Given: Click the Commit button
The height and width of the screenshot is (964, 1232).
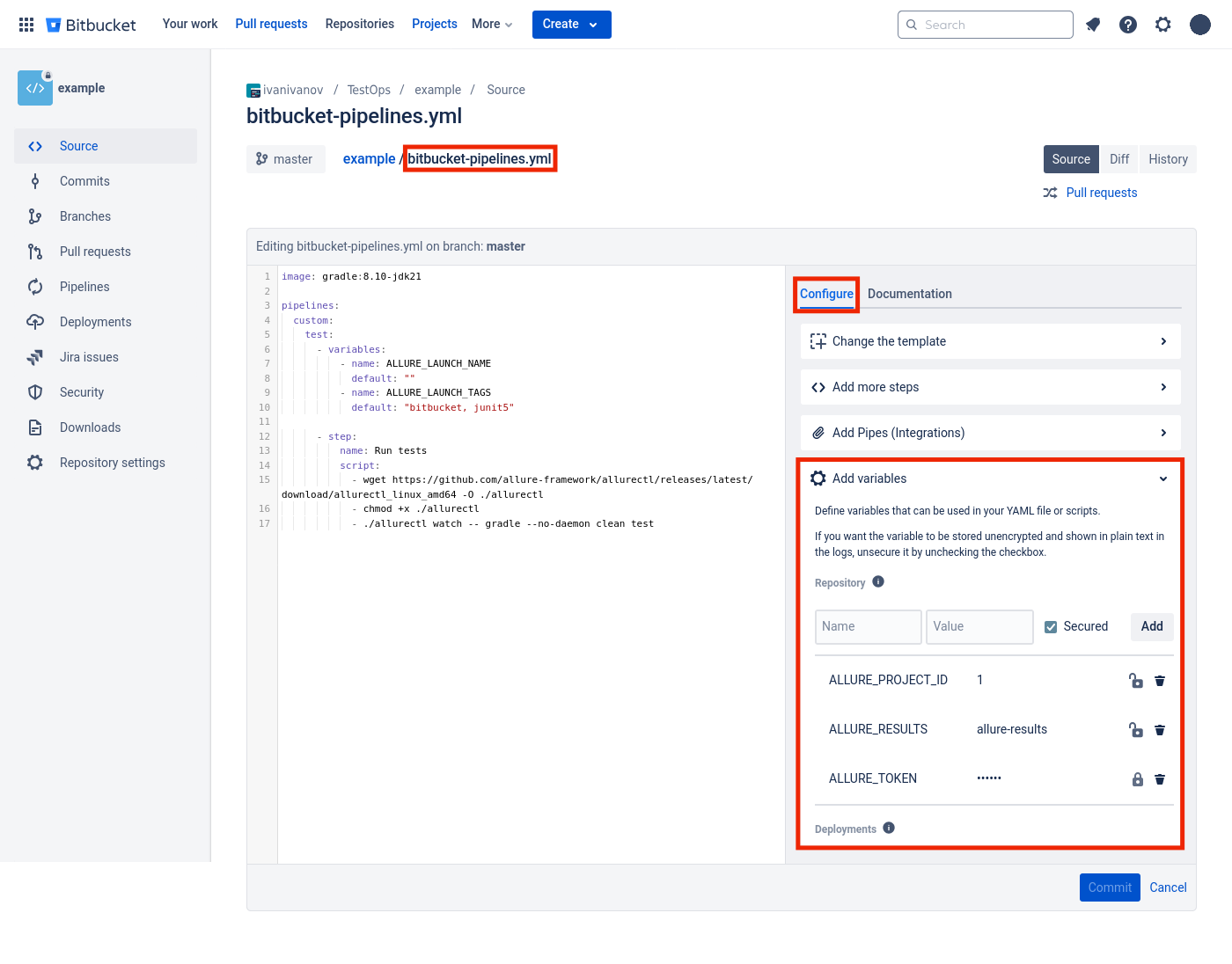Looking at the screenshot, I should point(1109,887).
